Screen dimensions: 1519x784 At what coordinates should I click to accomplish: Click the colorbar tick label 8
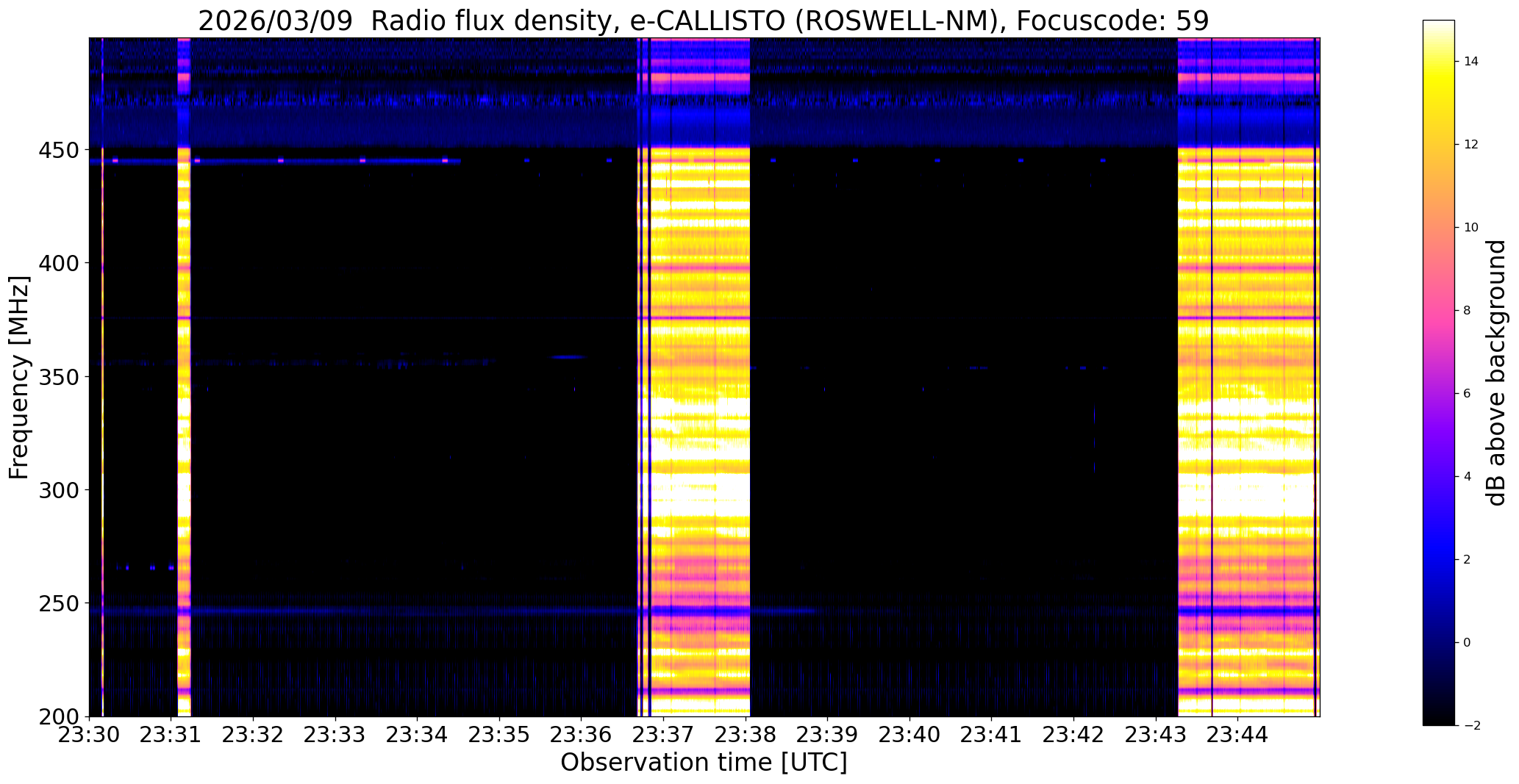[1468, 311]
